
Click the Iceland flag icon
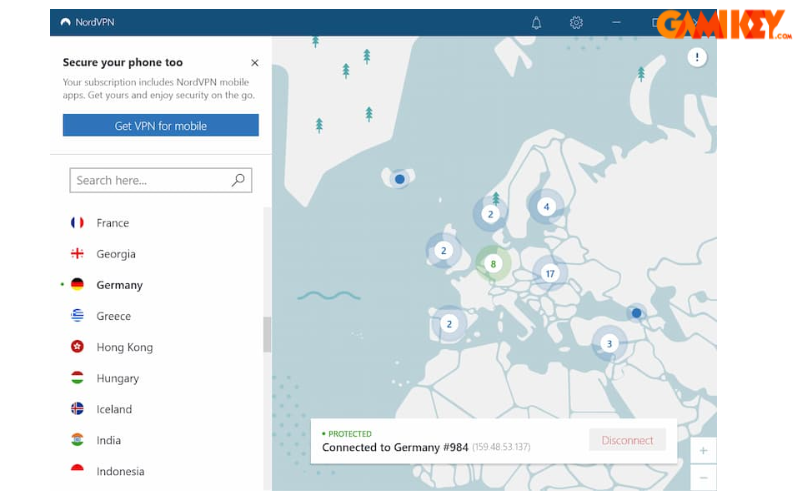click(x=77, y=409)
